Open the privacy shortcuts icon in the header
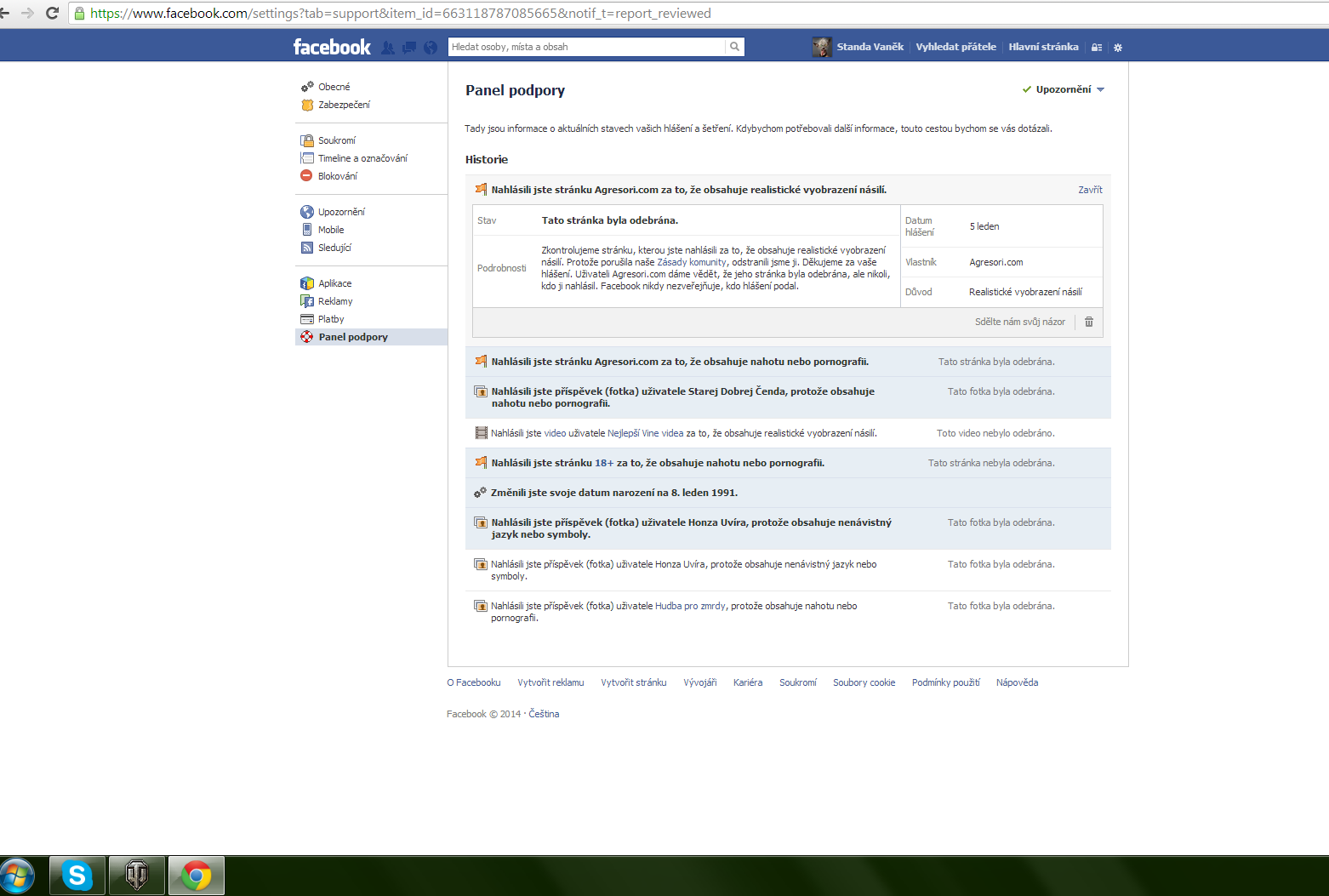The width and height of the screenshot is (1329, 896). tap(1097, 48)
